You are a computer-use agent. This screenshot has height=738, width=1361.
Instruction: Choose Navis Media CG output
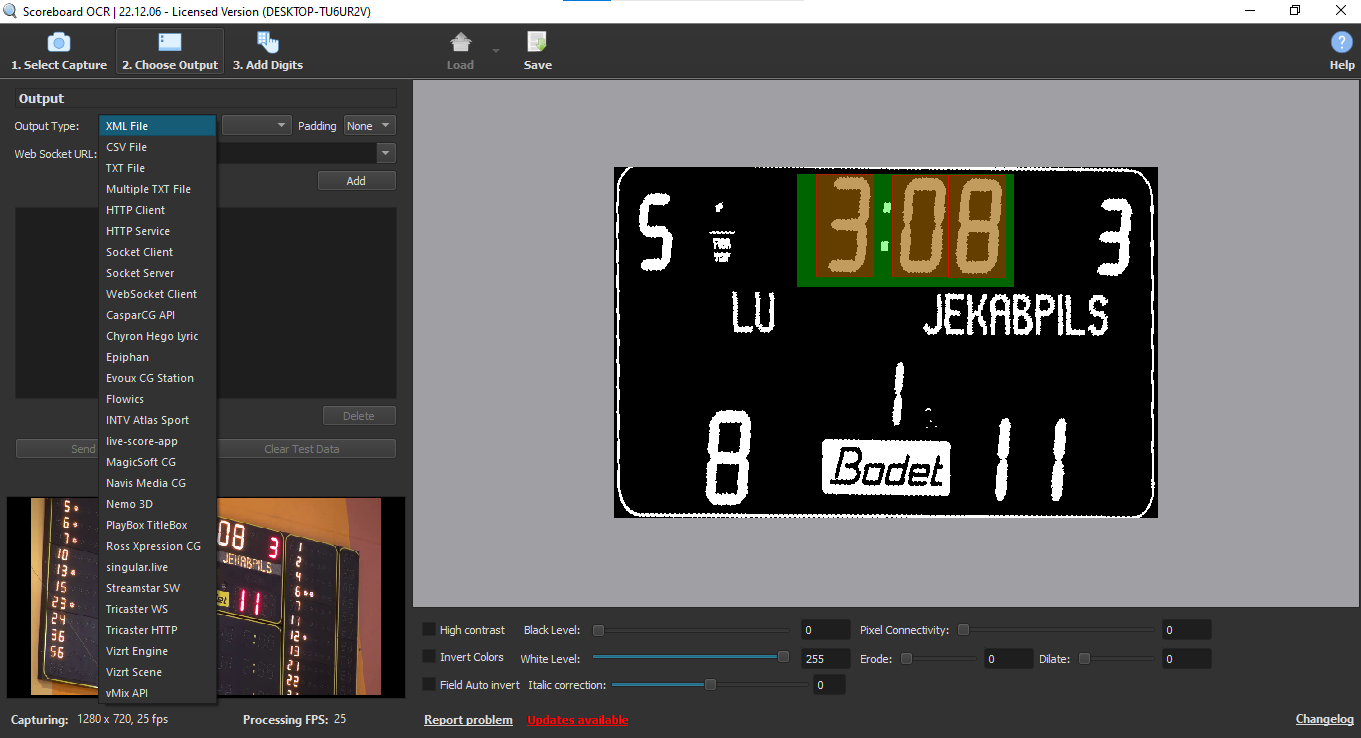[157, 483]
